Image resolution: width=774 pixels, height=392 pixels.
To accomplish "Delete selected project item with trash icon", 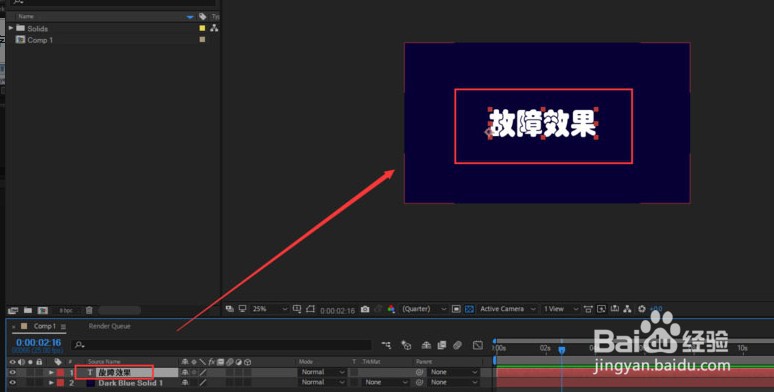I will (89, 310).
